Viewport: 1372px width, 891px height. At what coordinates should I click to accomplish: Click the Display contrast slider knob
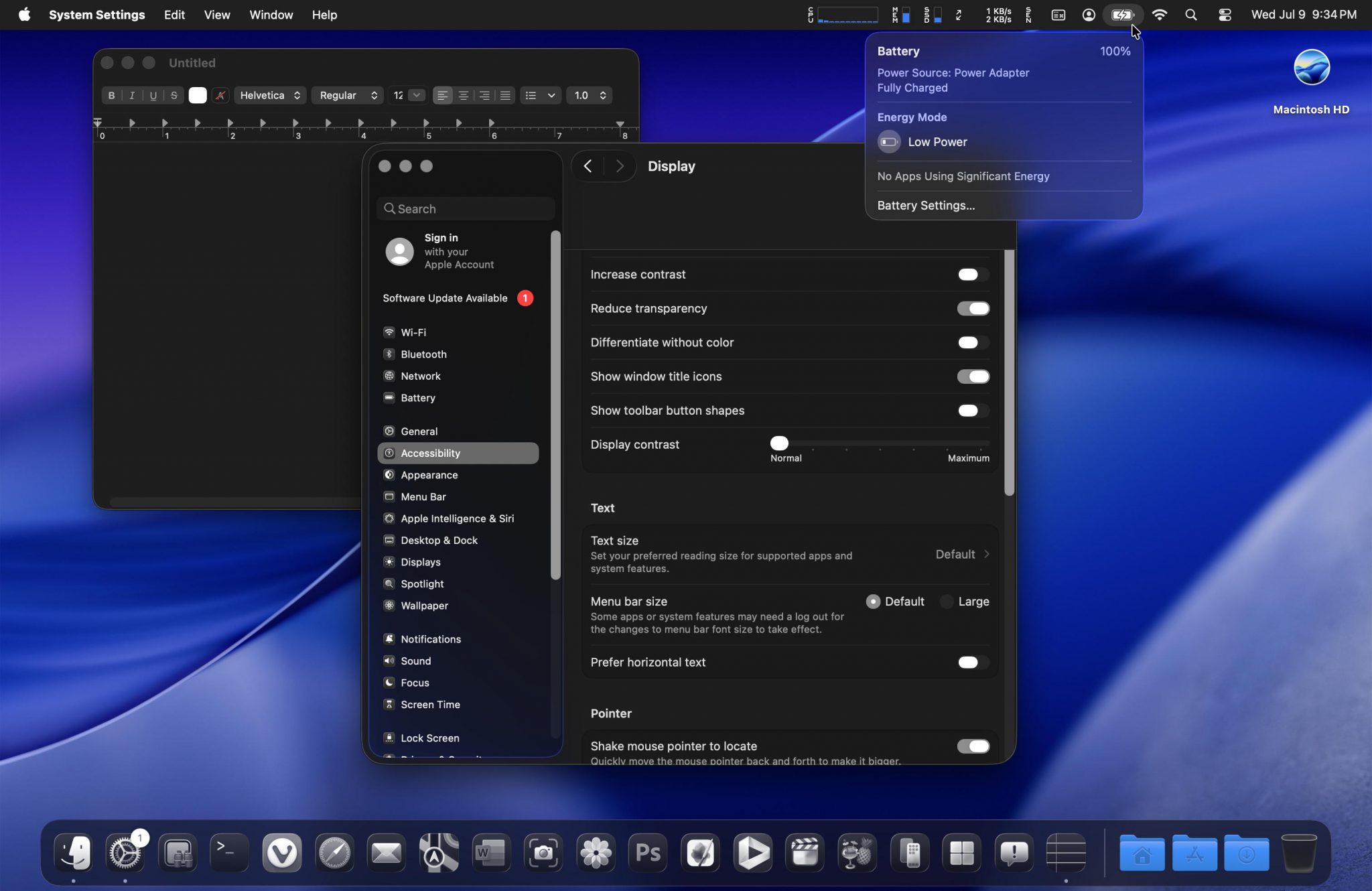click(779, 443)
